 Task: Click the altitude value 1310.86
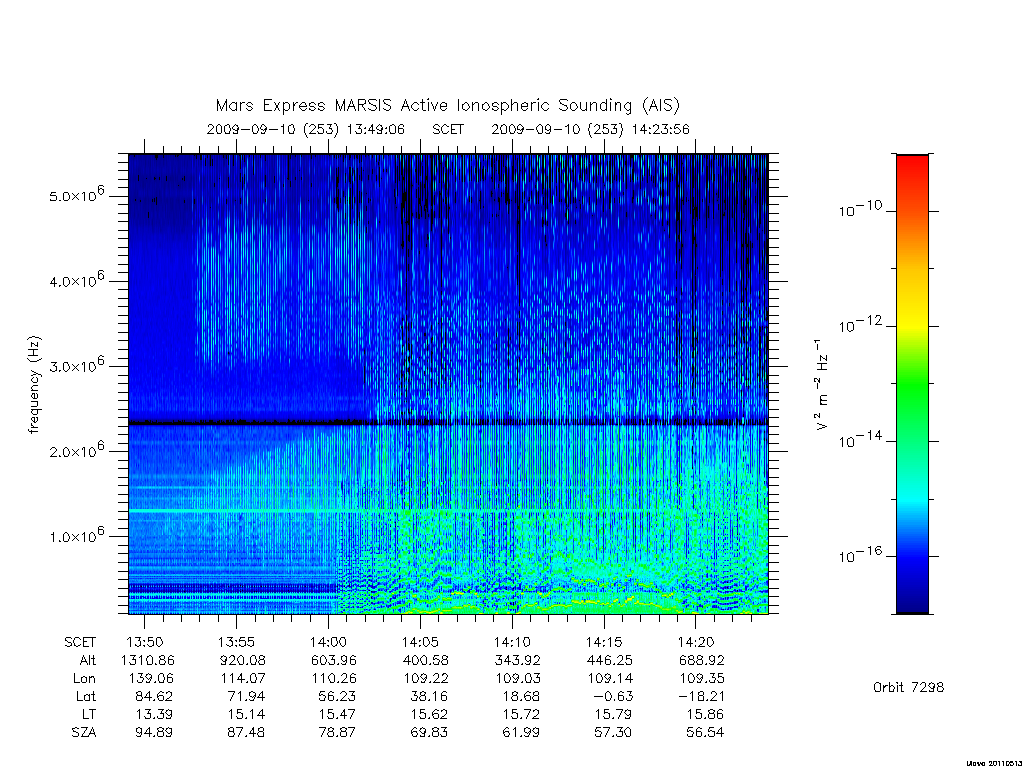click(x=148, y=660)
